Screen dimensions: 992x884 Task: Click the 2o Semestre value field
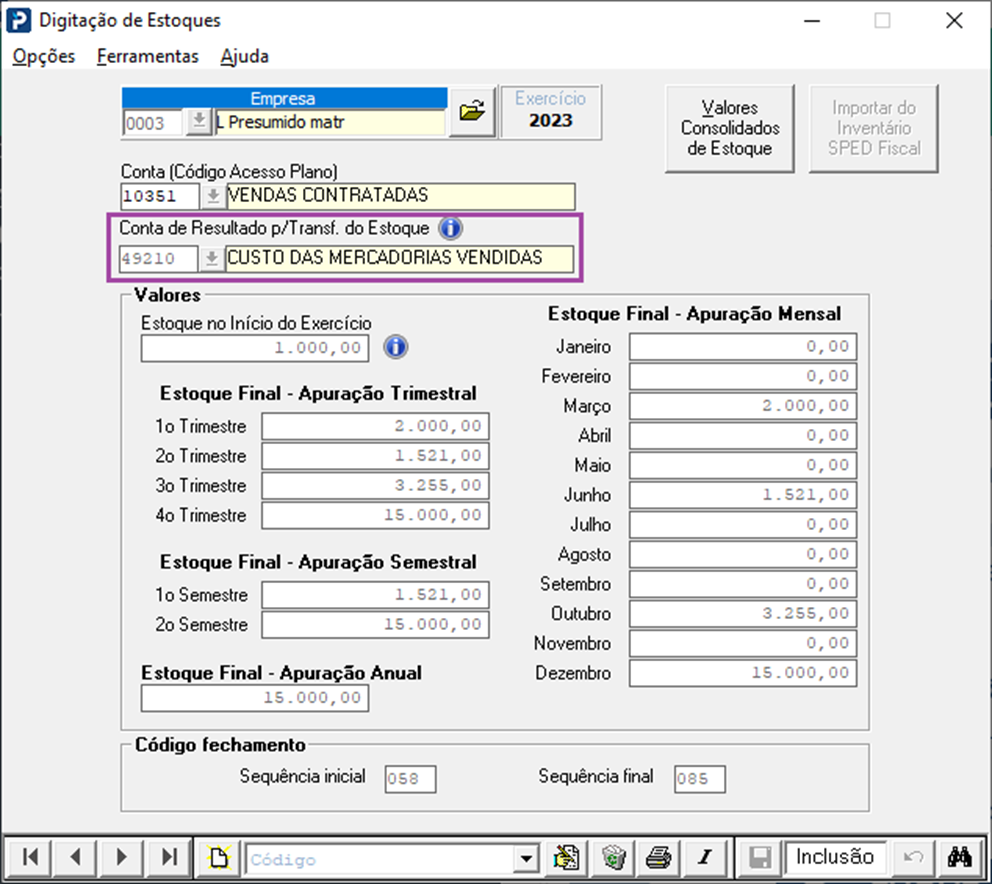pos(376,625)
